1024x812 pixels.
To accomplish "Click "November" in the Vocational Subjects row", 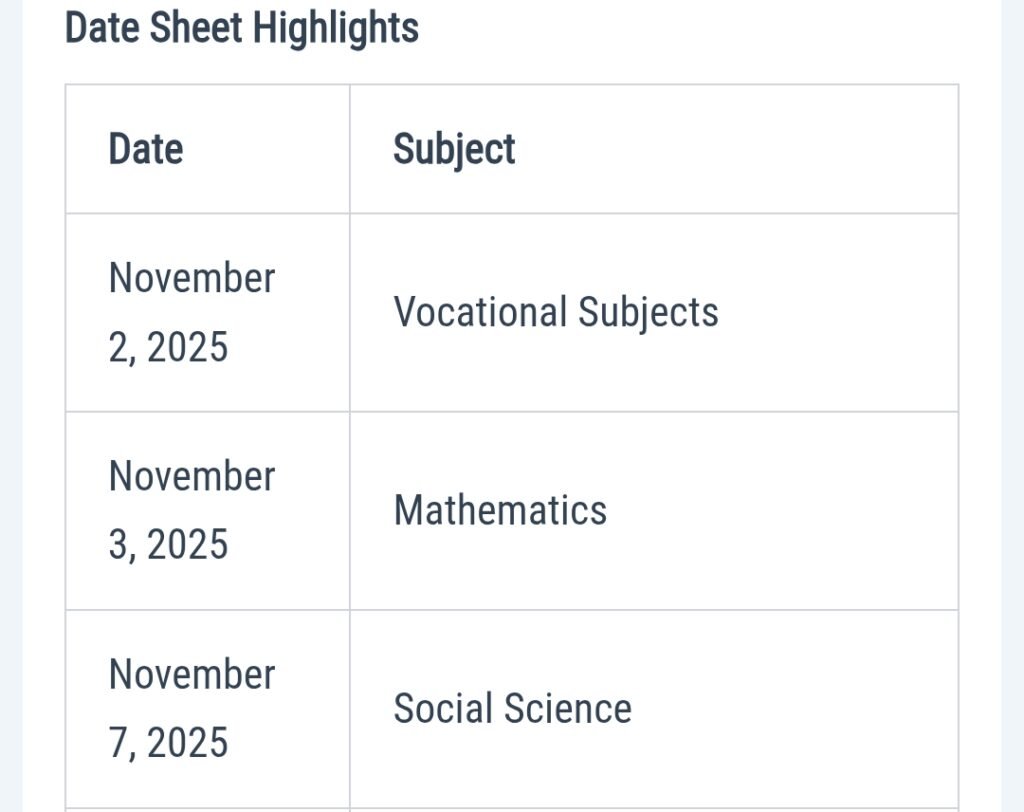I will 191,278.
